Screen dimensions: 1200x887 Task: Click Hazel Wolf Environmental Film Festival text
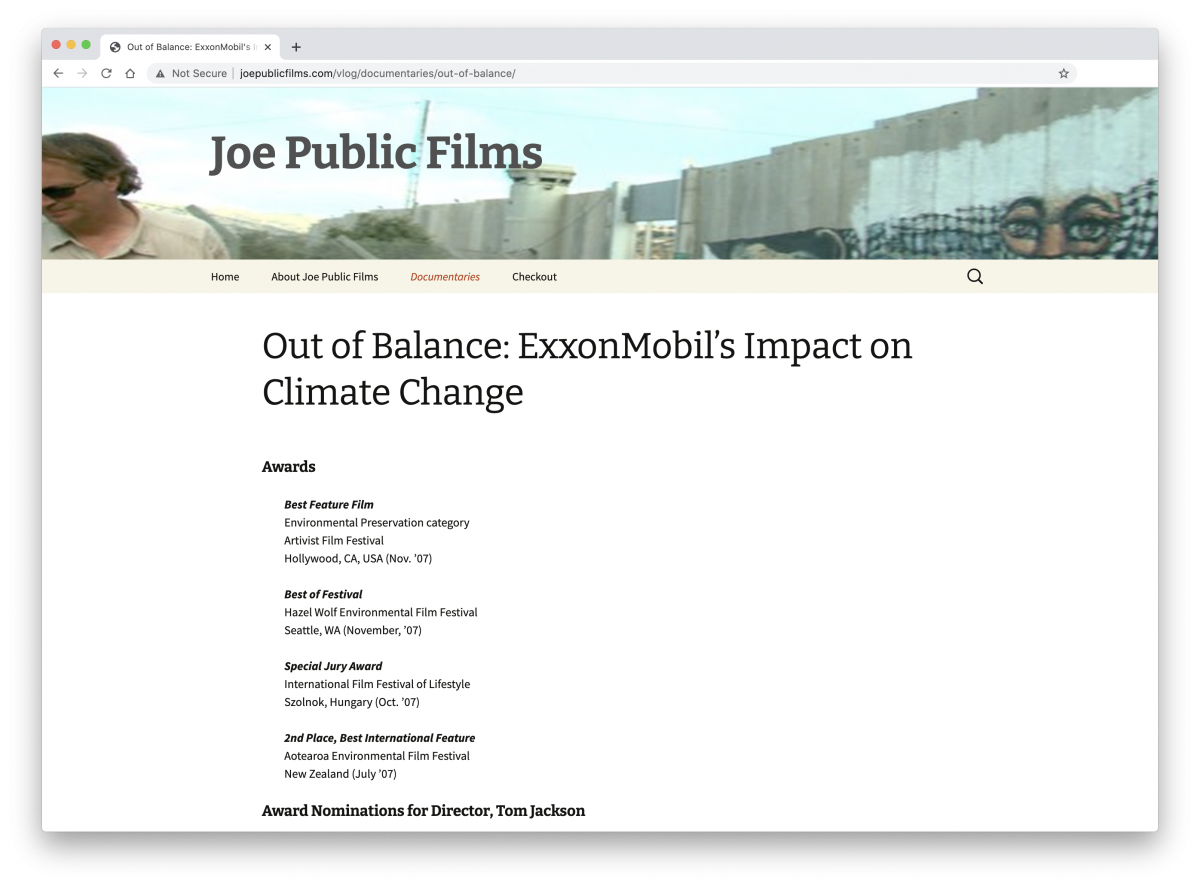point(381,613)
